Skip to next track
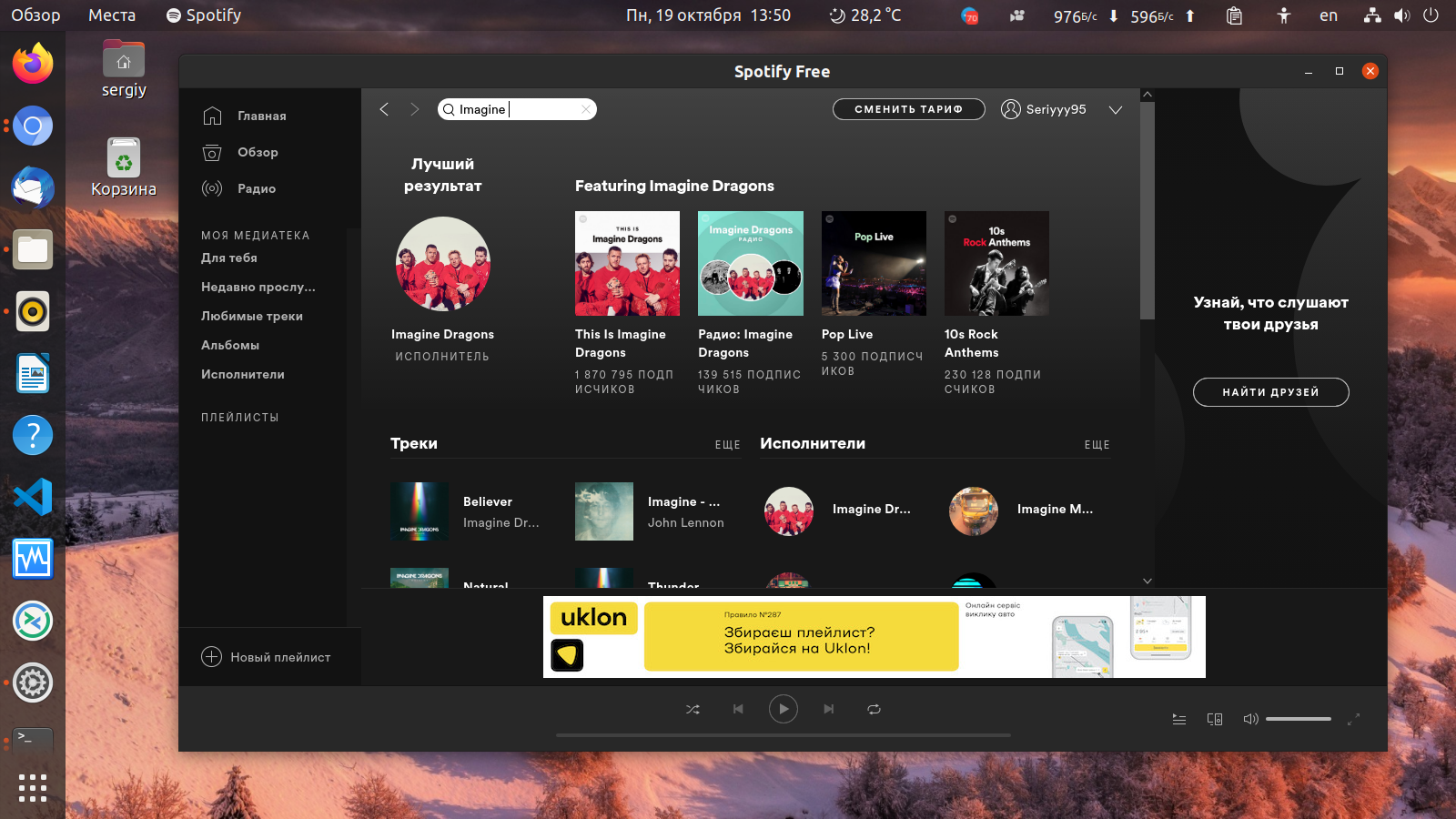 click(x=828, y=709)
